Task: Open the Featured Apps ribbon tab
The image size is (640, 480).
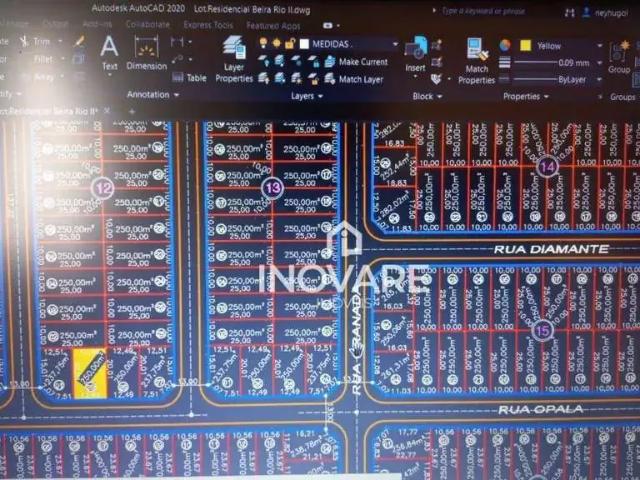Action: (273, 26)
